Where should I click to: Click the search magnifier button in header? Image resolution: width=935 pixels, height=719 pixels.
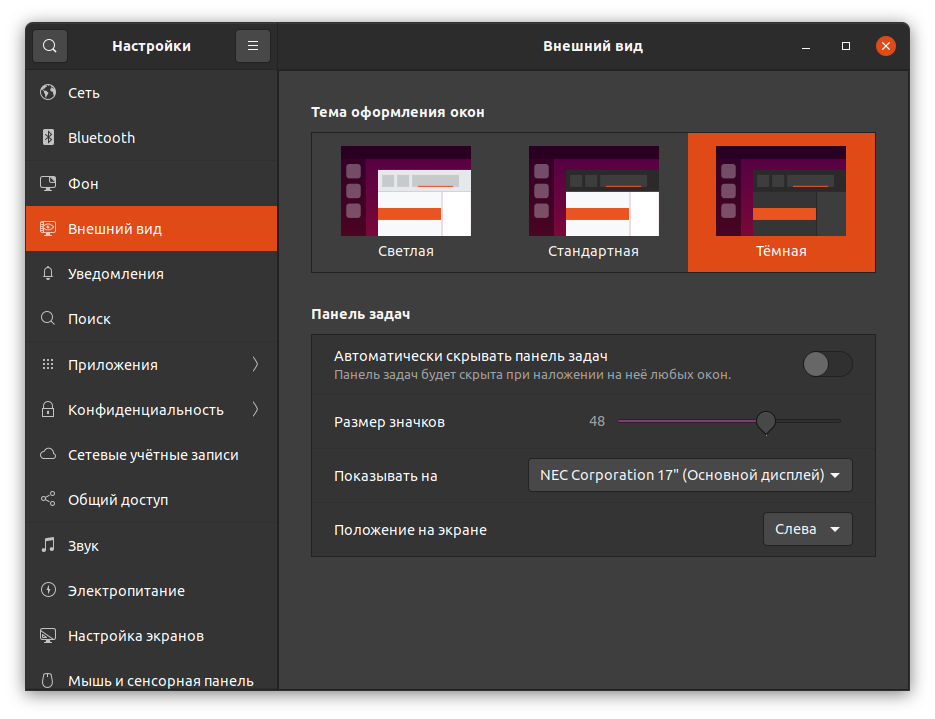[50, 46]
